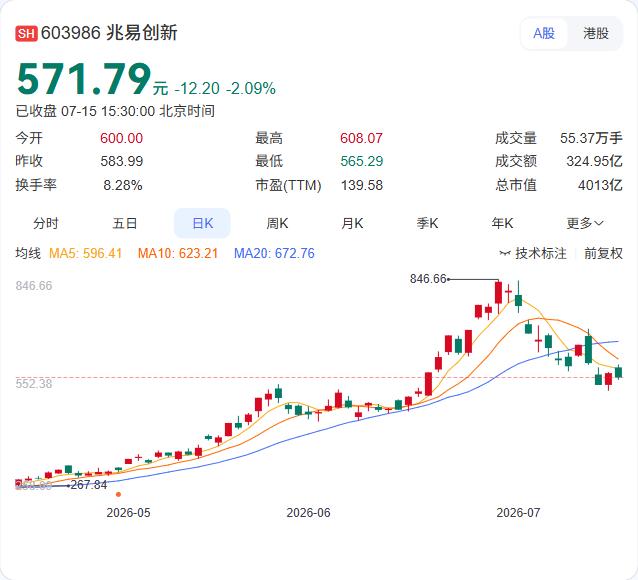Expand the 更多 chart period dropdown

pos(585,223)
